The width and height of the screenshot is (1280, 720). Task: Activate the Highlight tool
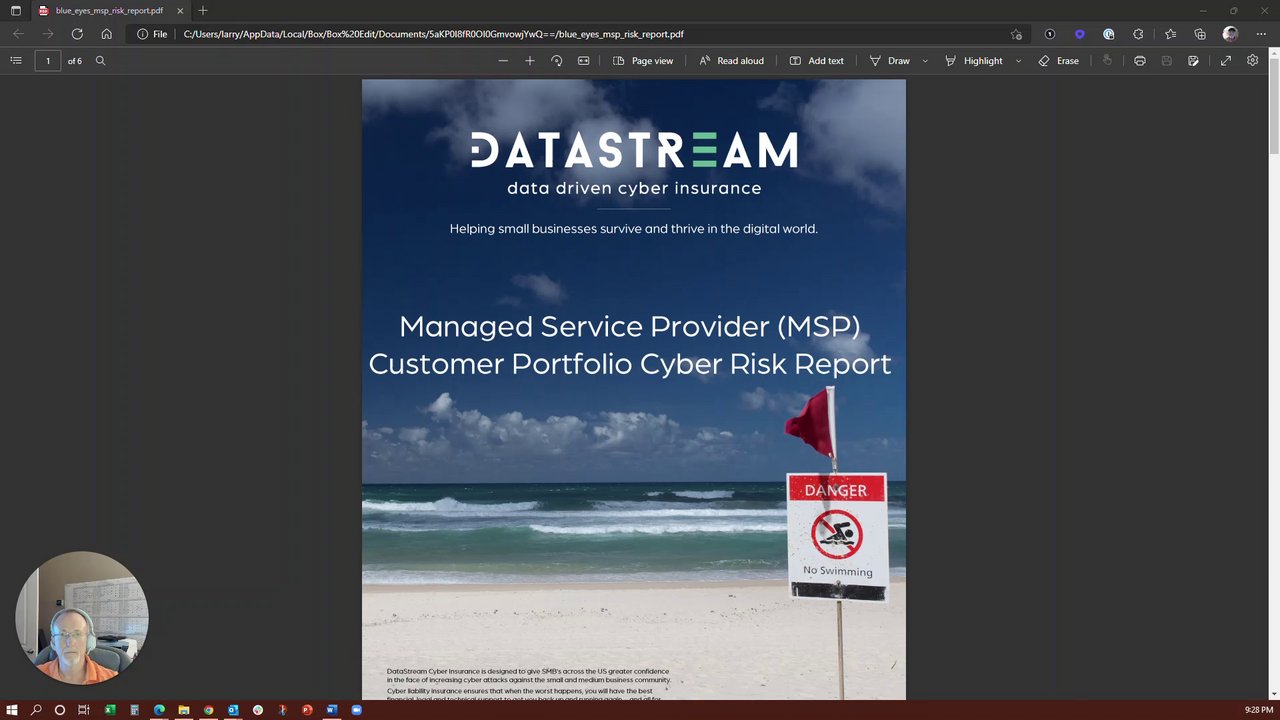(973, 61)
